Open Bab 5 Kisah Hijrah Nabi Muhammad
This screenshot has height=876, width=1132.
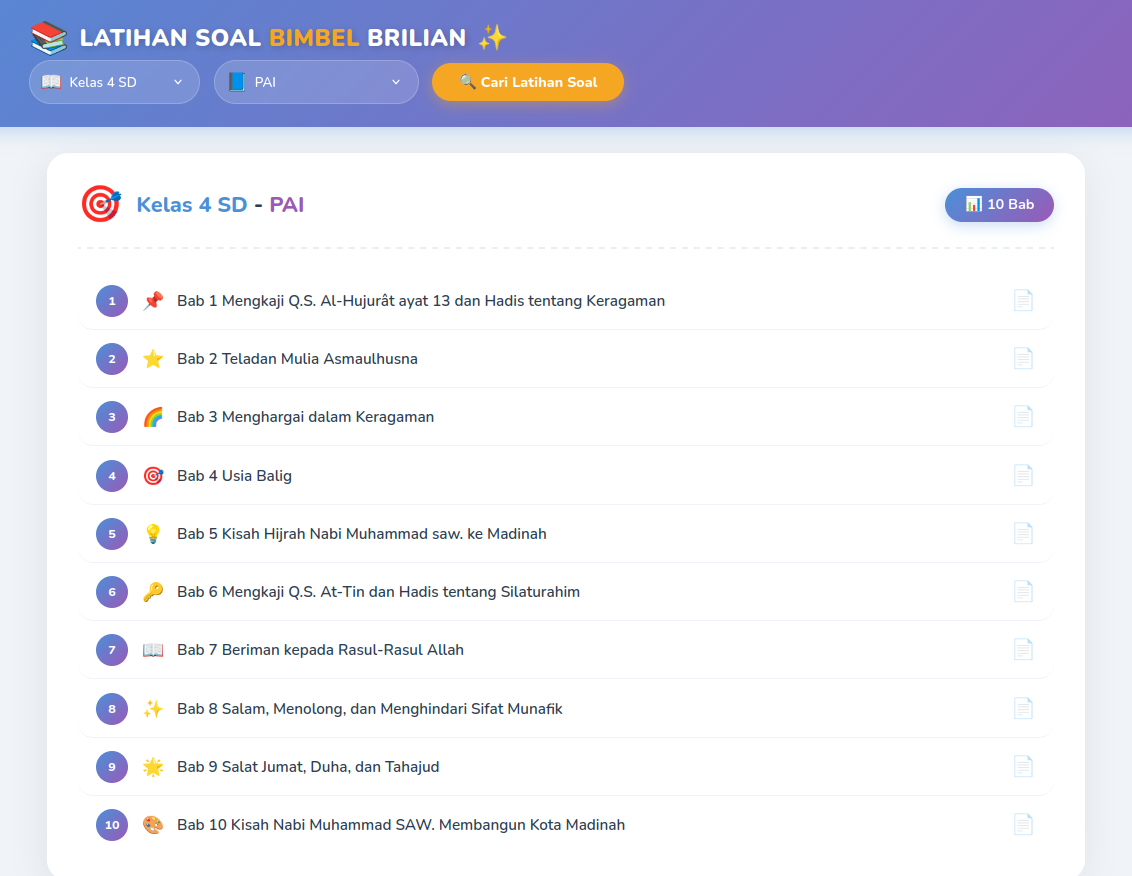[565, 534]
